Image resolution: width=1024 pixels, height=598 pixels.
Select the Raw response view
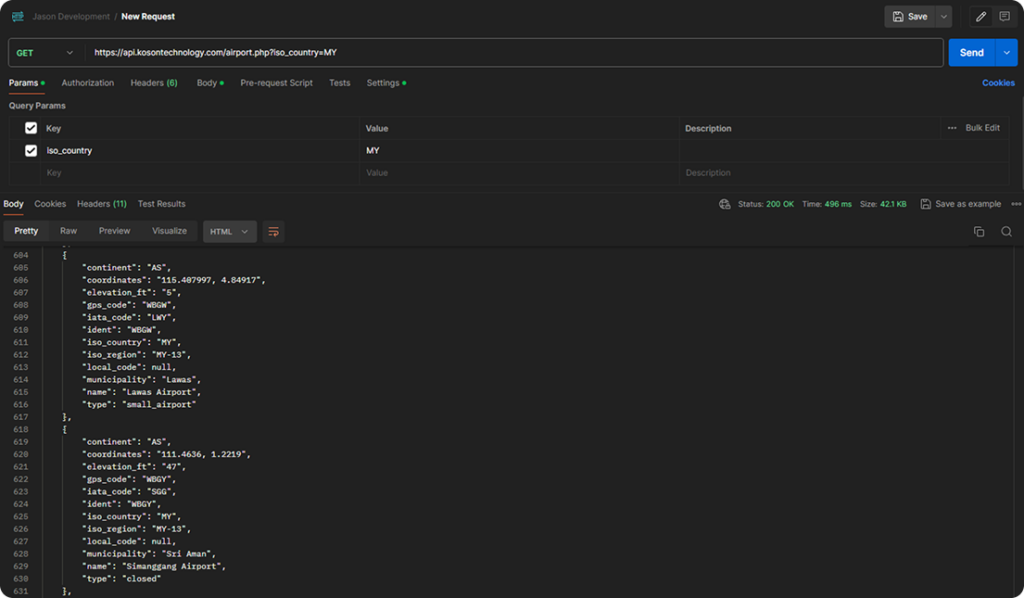(68, 231)
